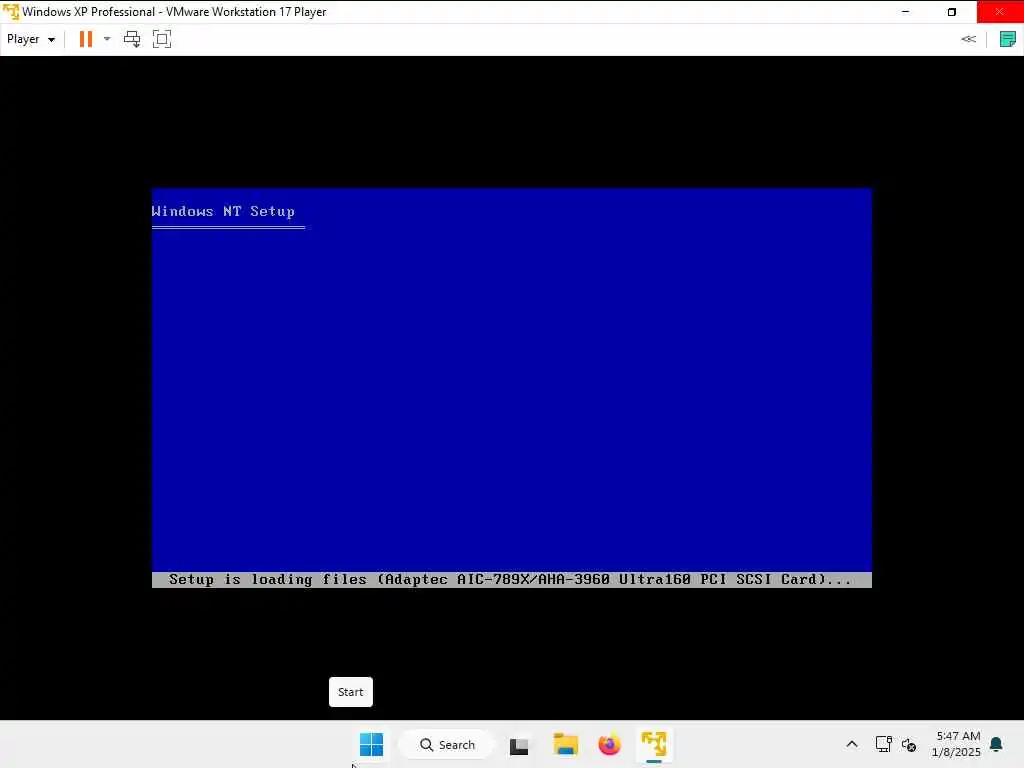1024x768 pixels.
Task: Pause the virtual machine
Action: tap(86, 39)
